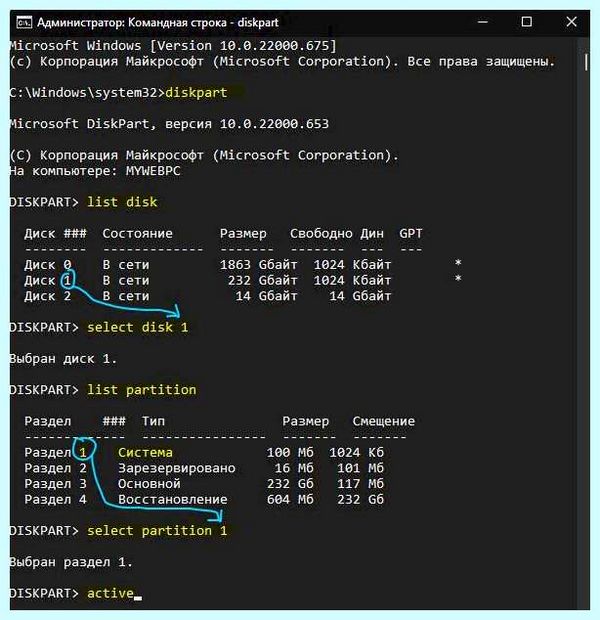Click the 'Диск 1' row label
The image size is (600, 620).
point(48,281)
